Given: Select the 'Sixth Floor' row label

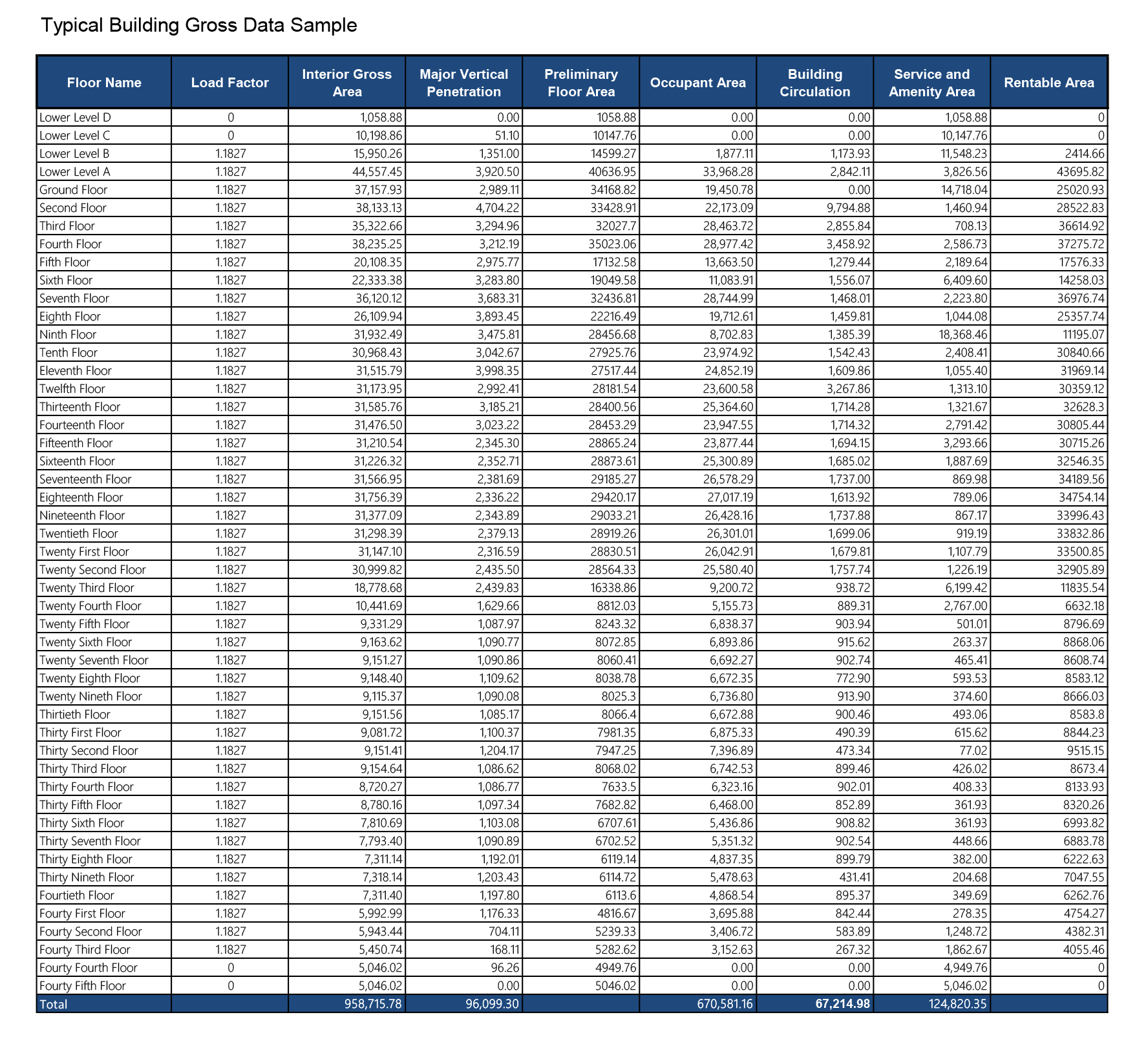Looking at the screenshot, I should (66, 280).
